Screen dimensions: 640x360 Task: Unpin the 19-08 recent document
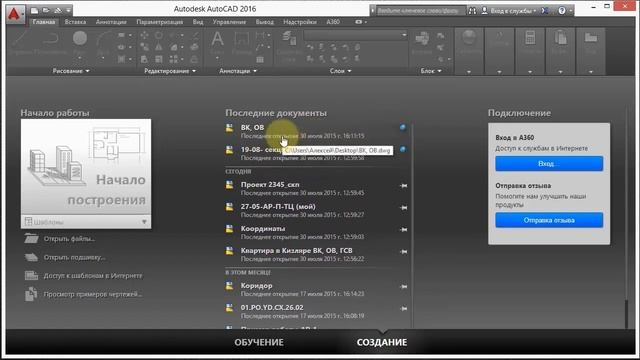click(x=402, y=149)
